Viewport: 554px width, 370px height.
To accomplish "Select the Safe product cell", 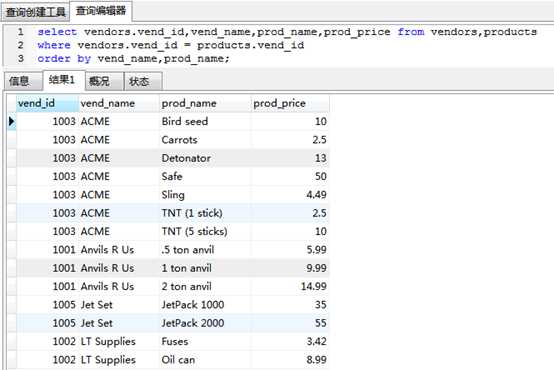I will coord(205,176).
